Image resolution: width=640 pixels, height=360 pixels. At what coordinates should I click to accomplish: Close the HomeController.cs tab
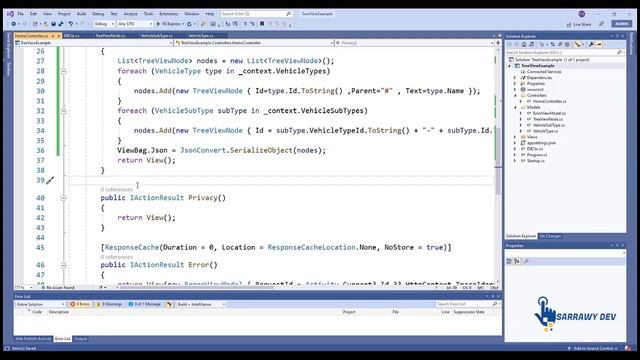pos(58,36)
